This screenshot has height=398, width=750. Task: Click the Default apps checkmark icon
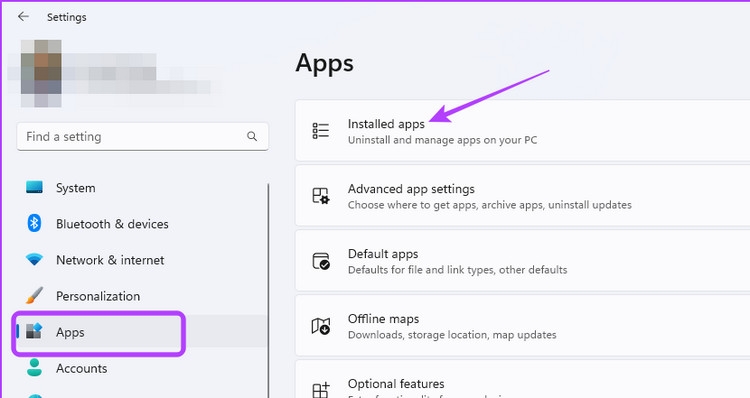pos(320,261)
